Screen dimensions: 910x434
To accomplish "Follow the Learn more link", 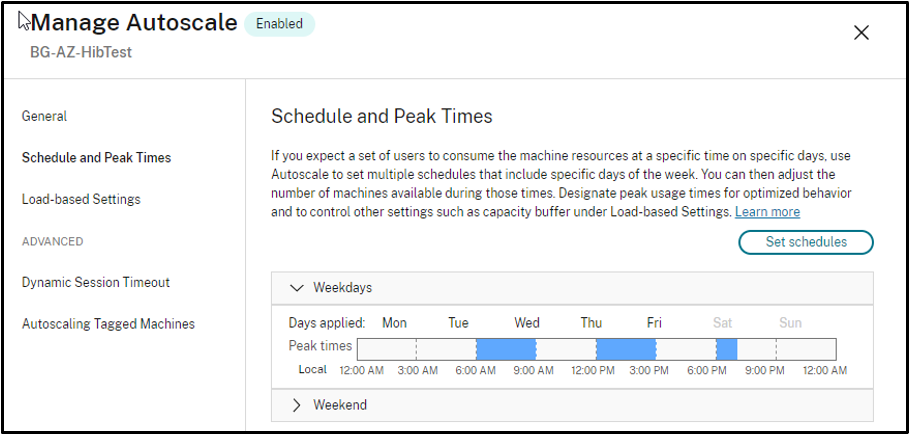I will click(x=767, y=212).
